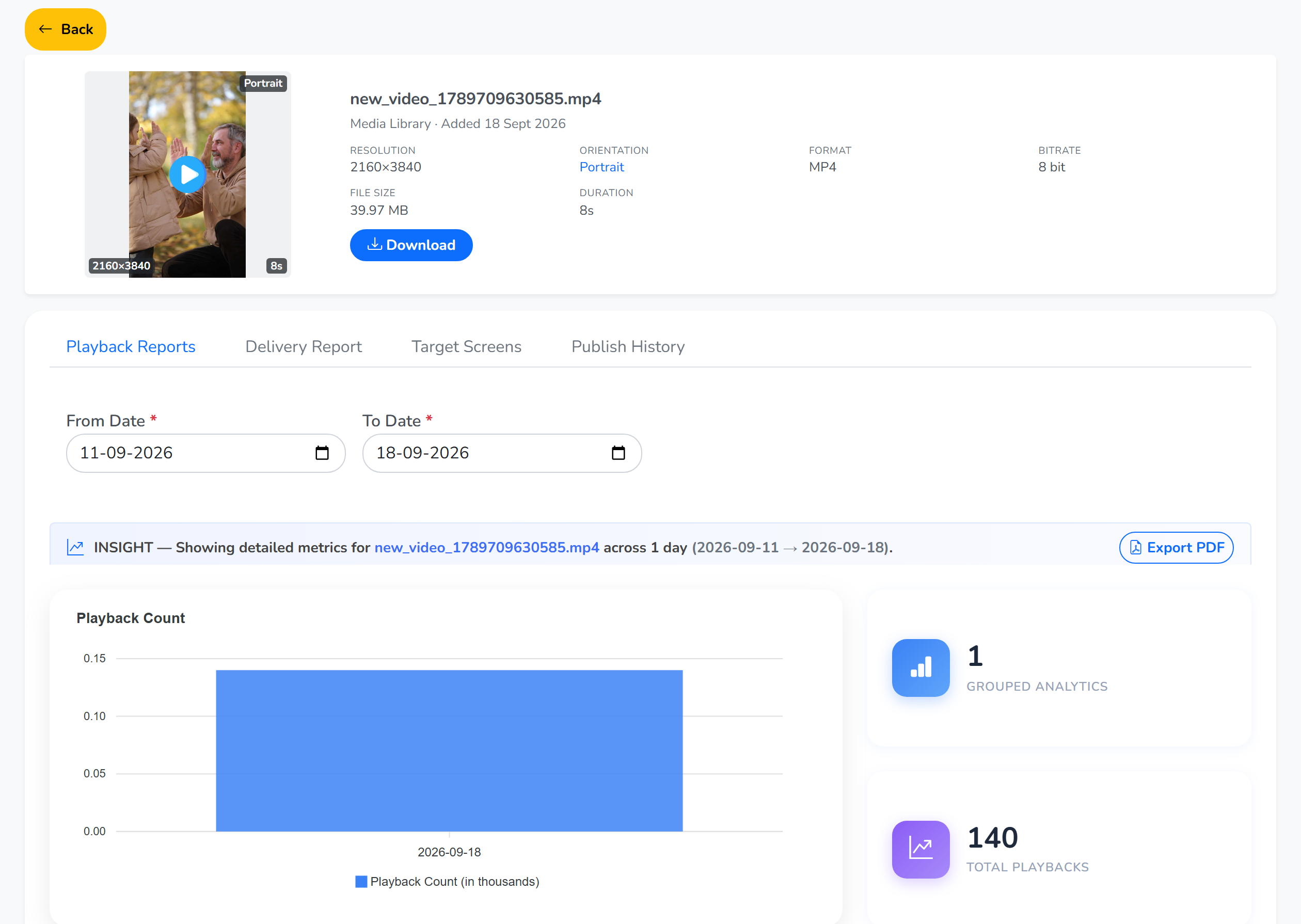
Task: Open the To Date calendar picker
Action: point(618,453)
